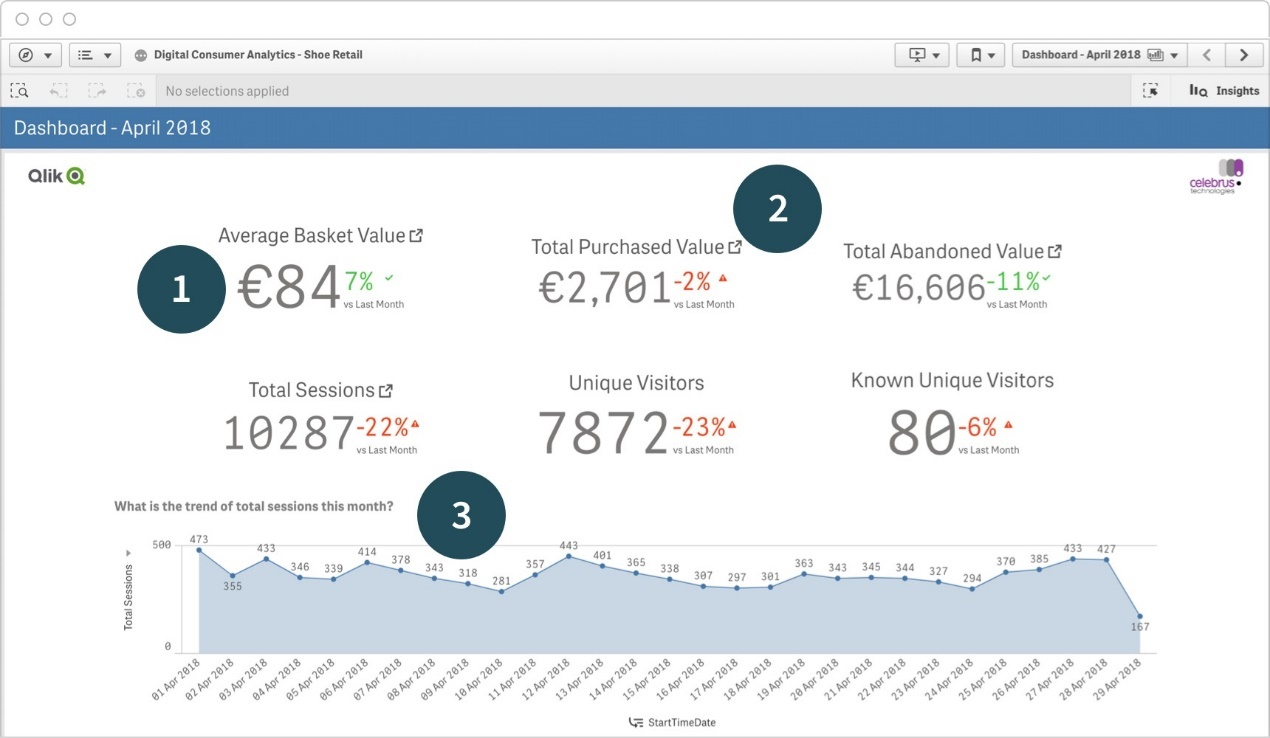Expand the Dashboard - April 2018 sheet selector

pos(1099,55)
